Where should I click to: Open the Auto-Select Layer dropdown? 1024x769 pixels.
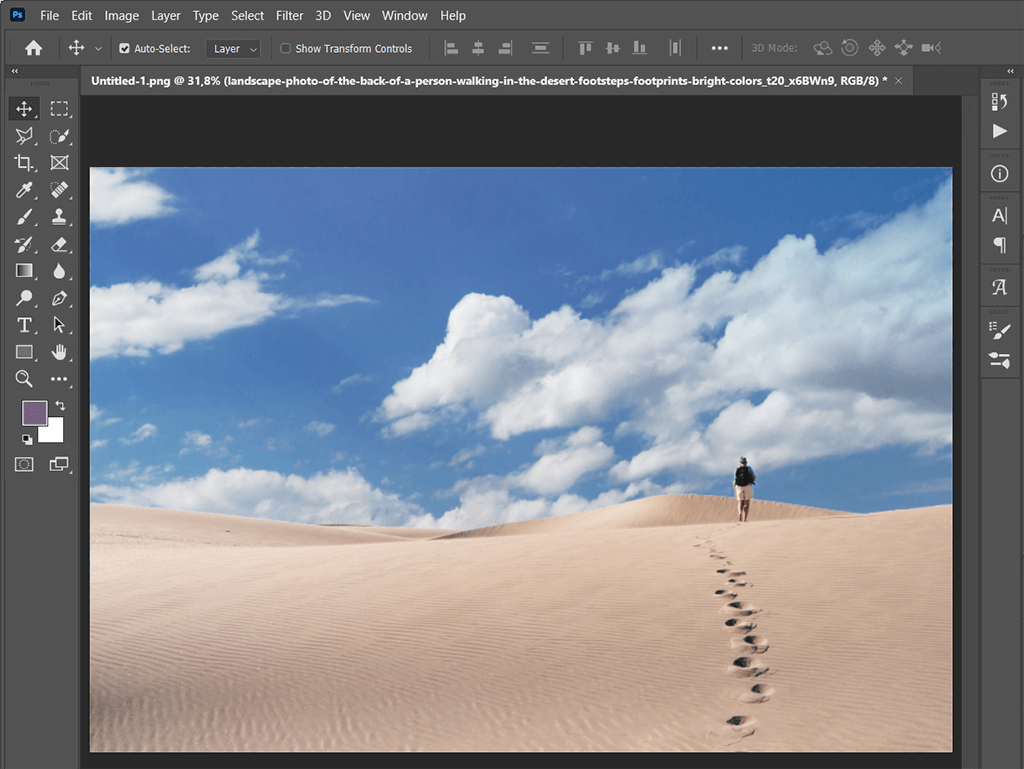coord(234,48)
